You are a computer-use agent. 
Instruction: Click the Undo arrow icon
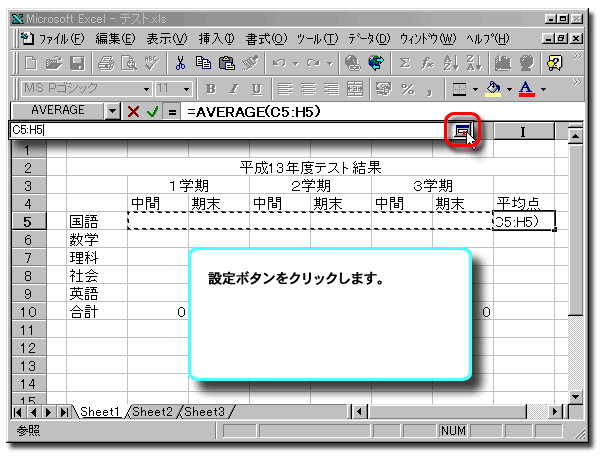[x=279, y=63]
